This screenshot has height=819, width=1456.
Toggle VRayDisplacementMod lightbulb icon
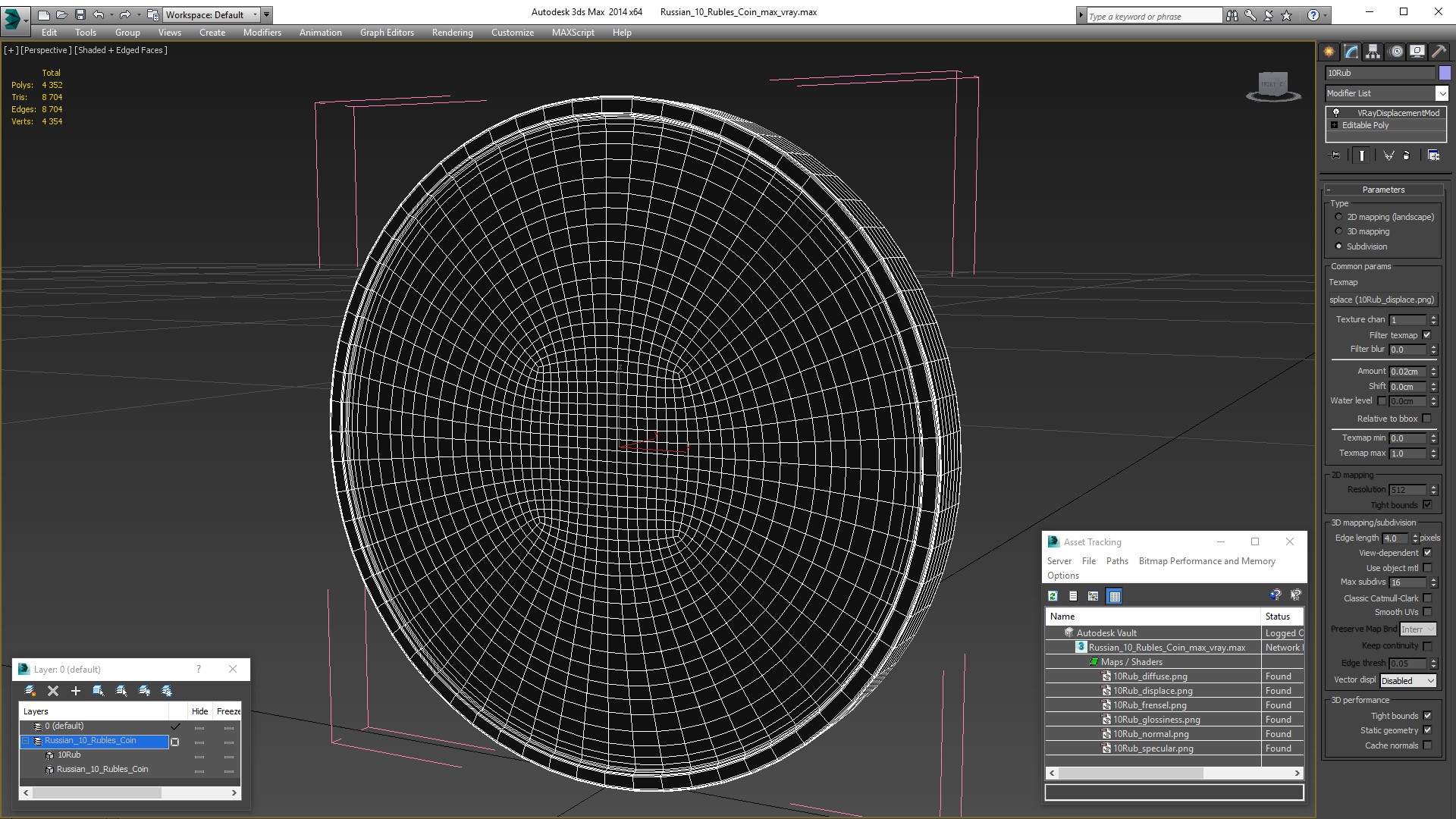1336,112
